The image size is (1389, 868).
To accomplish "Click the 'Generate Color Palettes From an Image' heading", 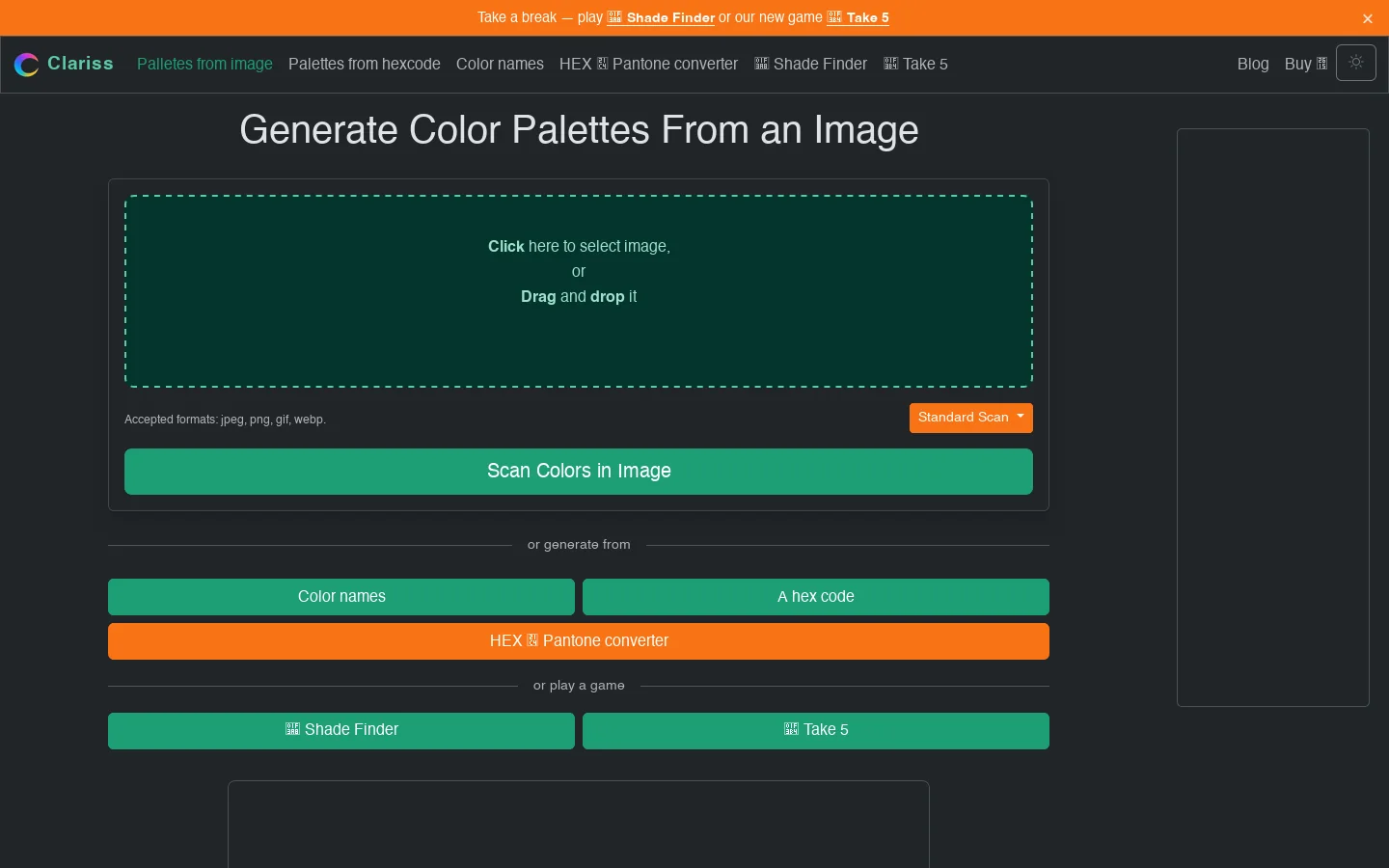I will coord(579,130).
